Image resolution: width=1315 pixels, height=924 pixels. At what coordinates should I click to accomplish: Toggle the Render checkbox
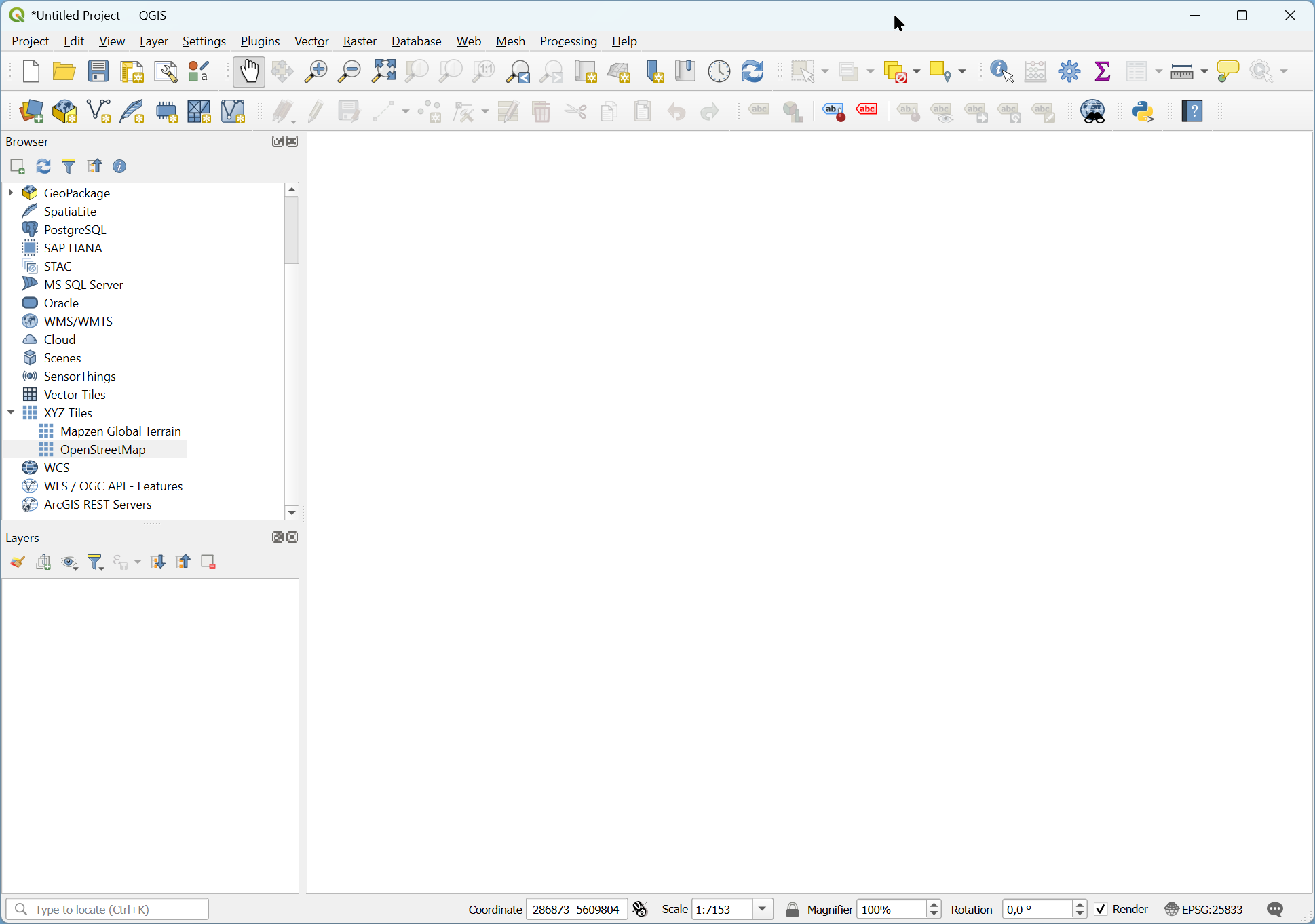(1101, 909)
